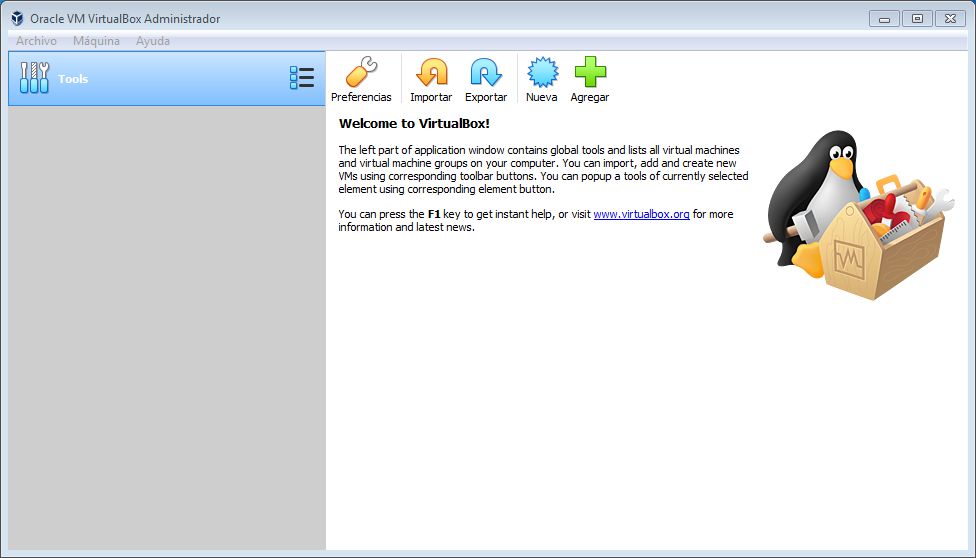Click the Importar appliance icon
Viewport: 976px width, 558px height.
coord(431,73)
